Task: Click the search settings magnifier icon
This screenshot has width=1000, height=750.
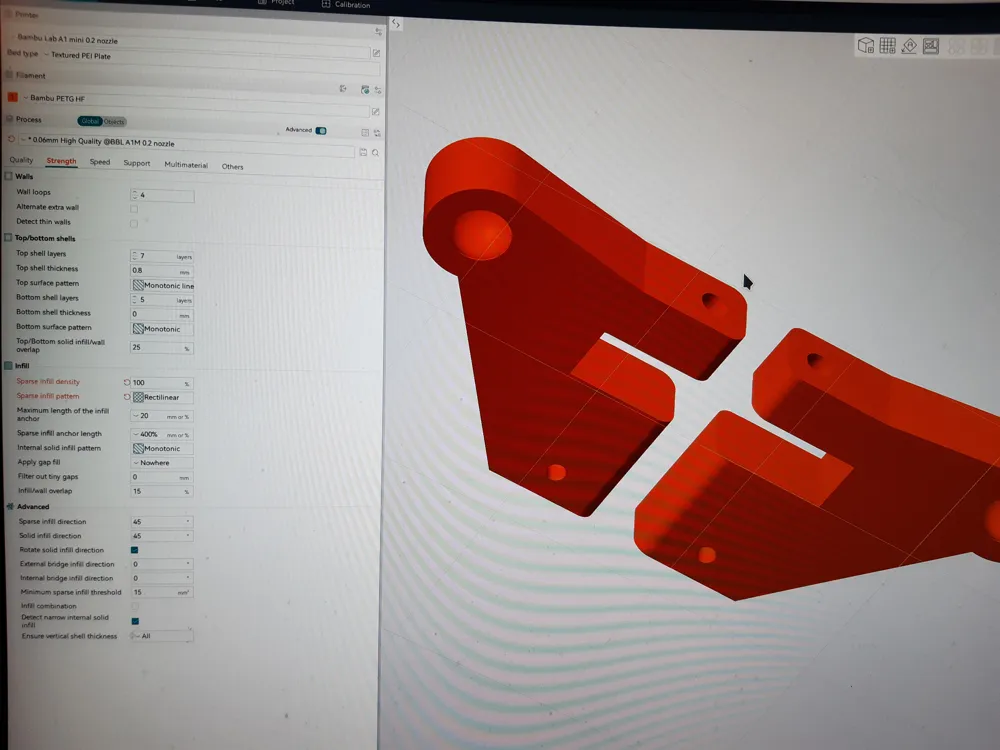Action: click(x=376, y=153)
